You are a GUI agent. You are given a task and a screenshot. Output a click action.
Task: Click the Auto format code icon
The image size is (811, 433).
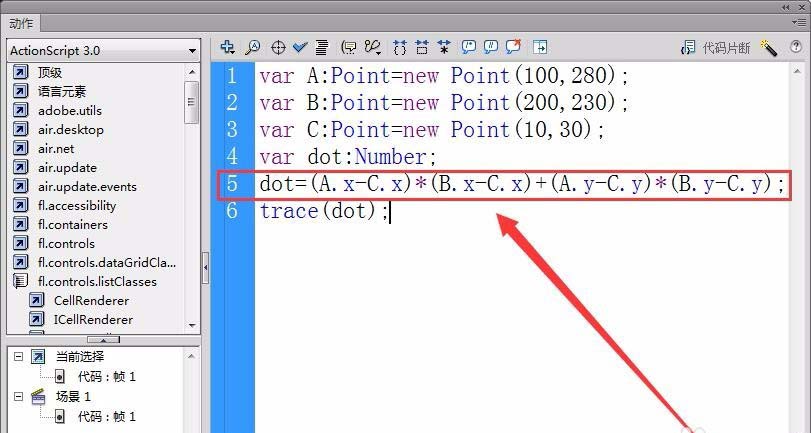pyautogui.click(x=322, y=48)
